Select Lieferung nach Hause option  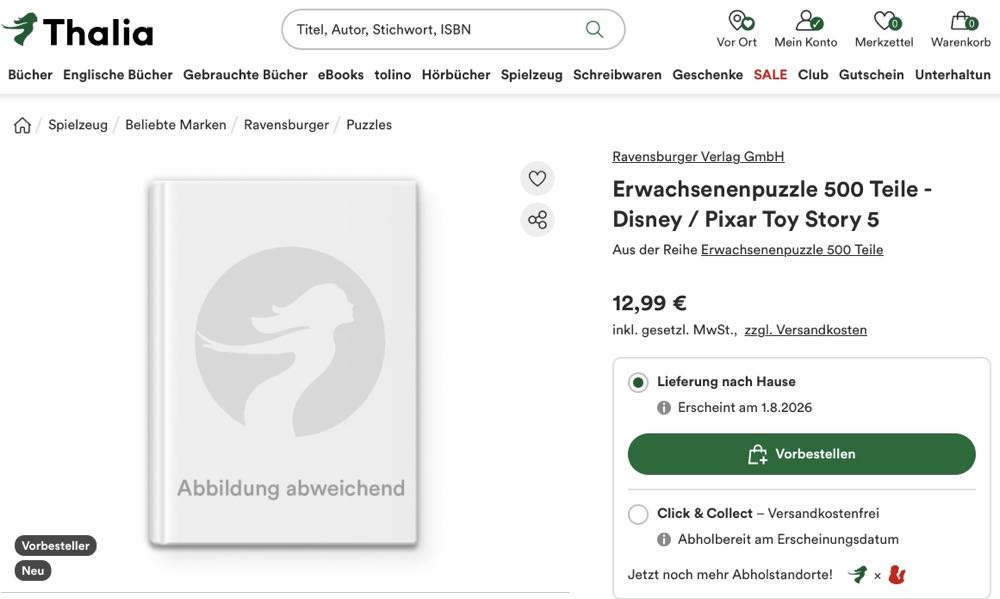click(638, 383)
